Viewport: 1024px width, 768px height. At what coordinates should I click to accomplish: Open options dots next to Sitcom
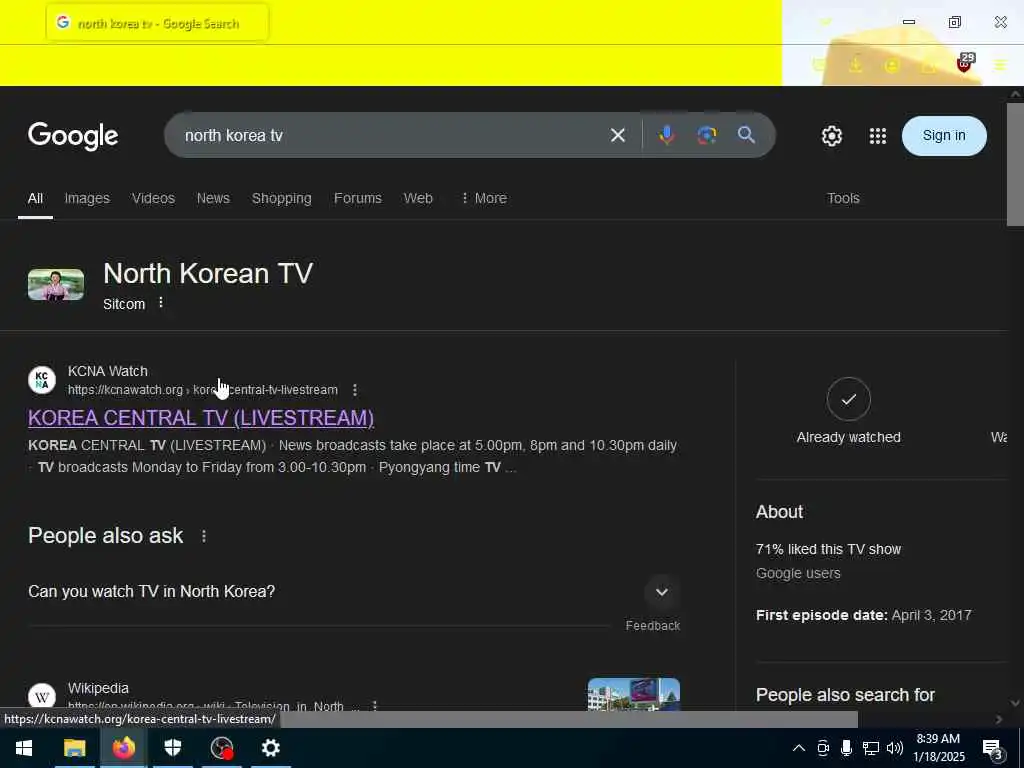click(161, 303)
